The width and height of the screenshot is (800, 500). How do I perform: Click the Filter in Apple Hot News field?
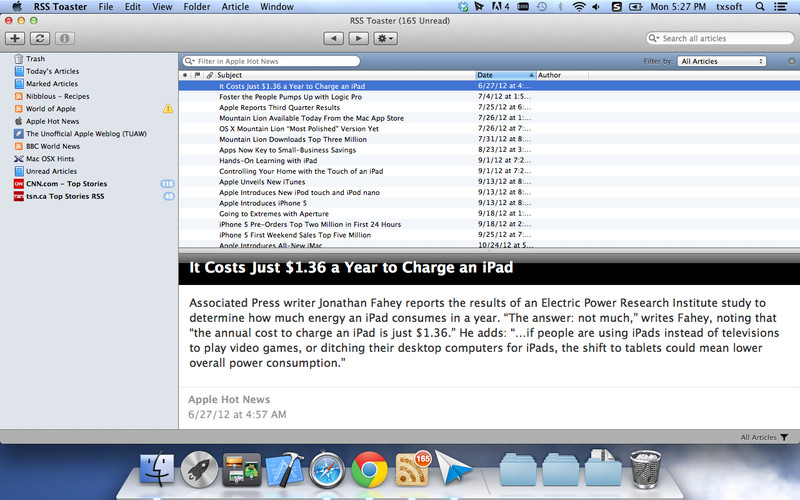[271, 61]
